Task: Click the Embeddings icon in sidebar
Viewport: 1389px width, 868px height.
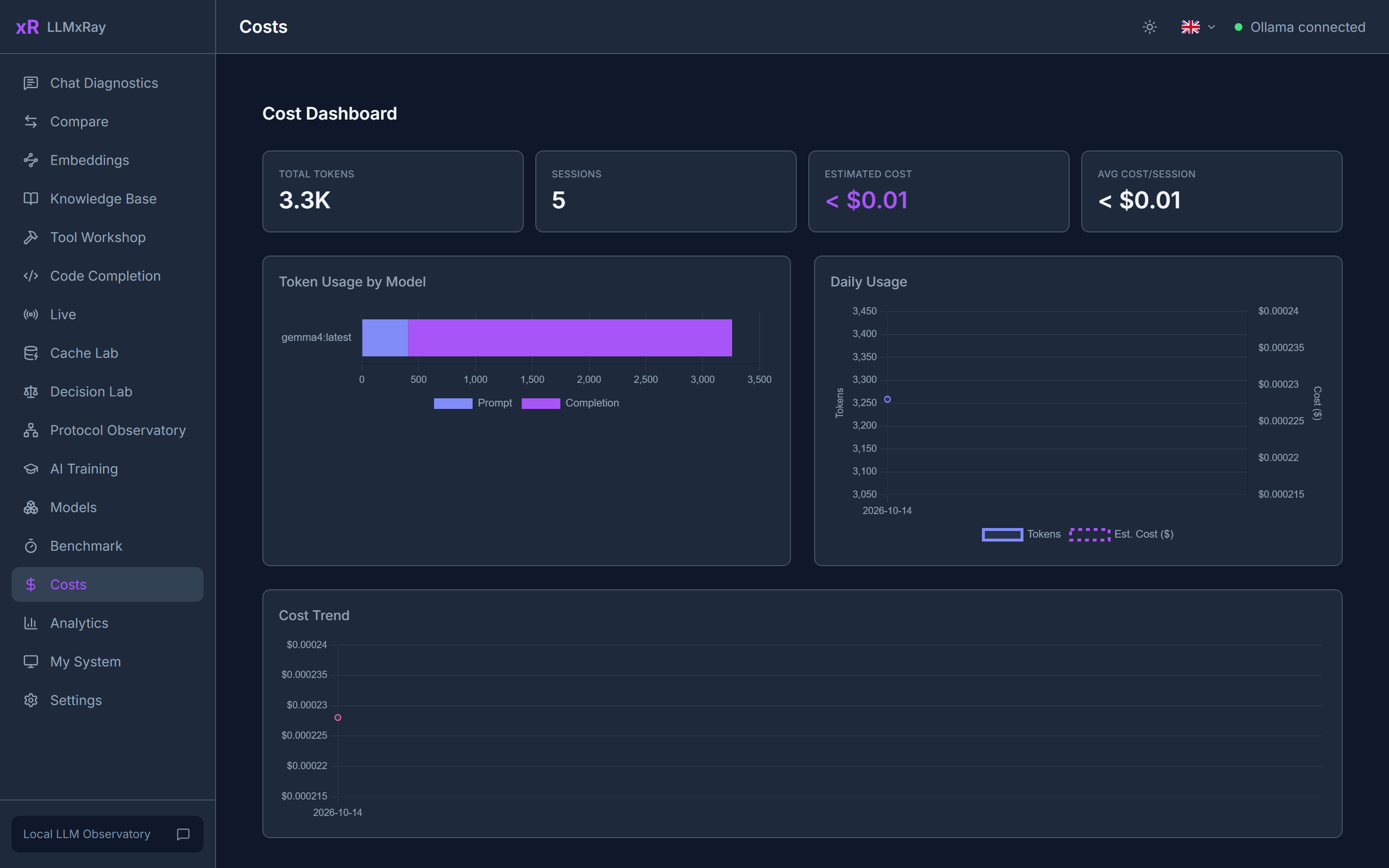Action: point(30,160)
